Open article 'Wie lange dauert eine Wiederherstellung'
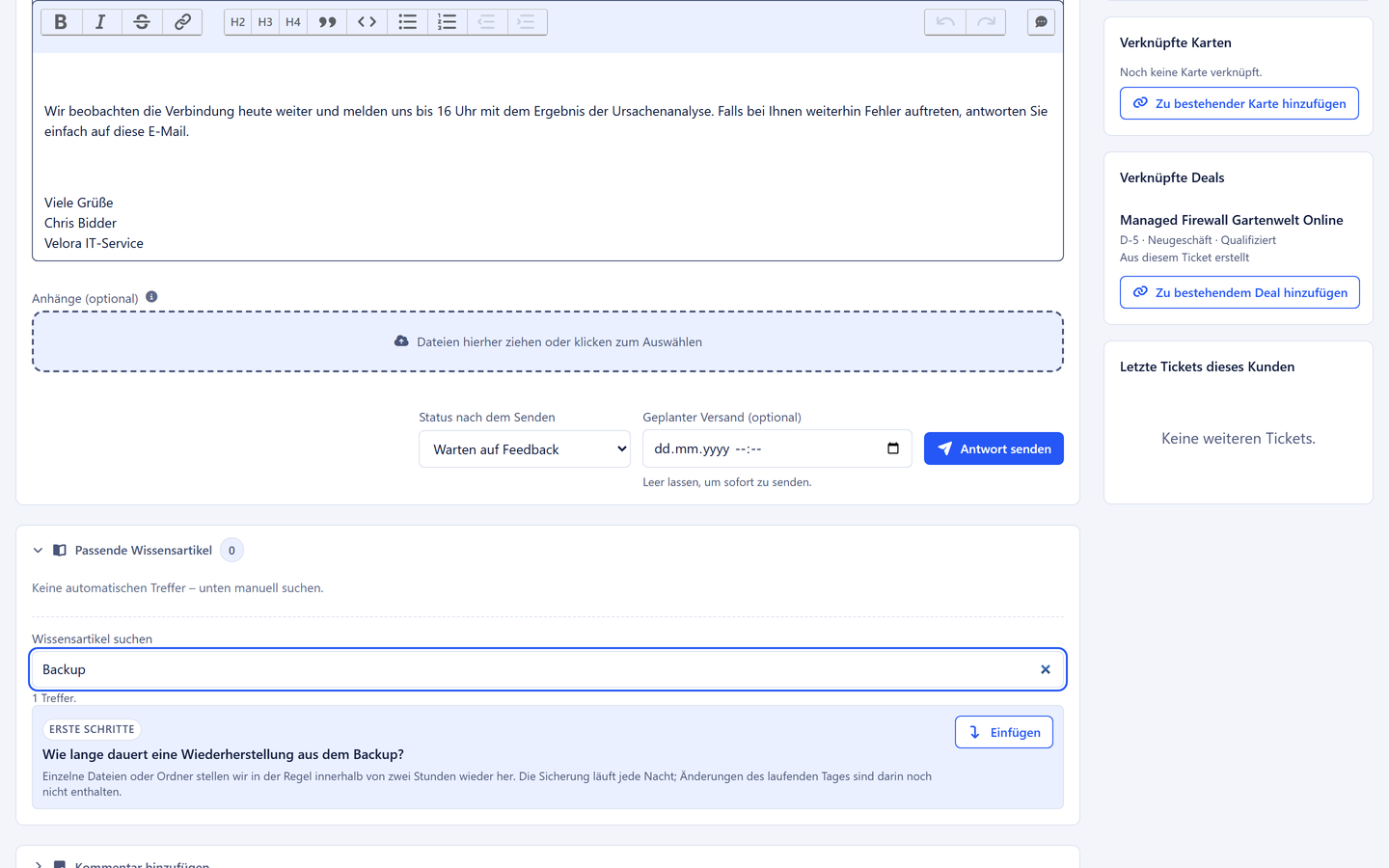The width and height of the screenshot is (1389, 868). [x=223, y=754]
